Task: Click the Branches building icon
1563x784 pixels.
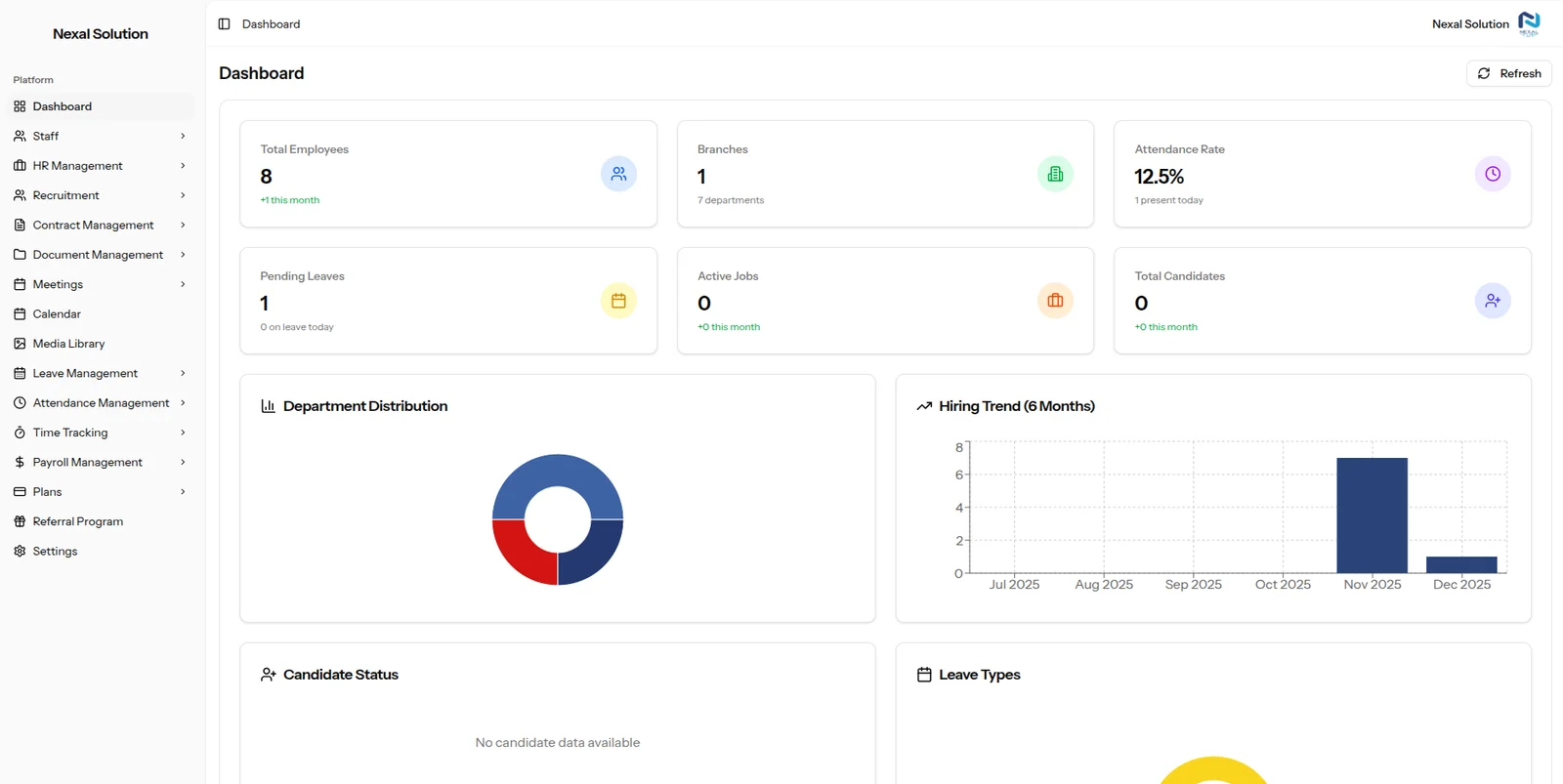Action: pos(1055,174)
